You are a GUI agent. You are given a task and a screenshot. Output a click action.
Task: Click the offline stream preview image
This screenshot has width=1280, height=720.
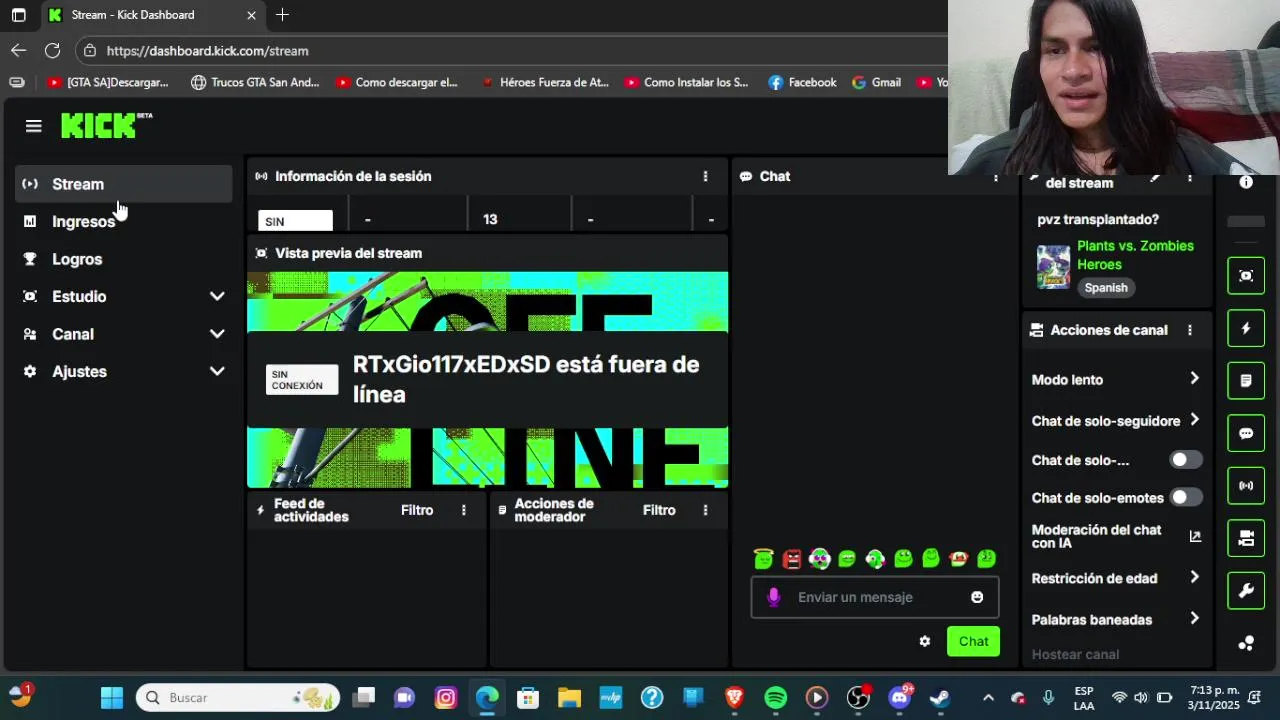coord(488,380)
